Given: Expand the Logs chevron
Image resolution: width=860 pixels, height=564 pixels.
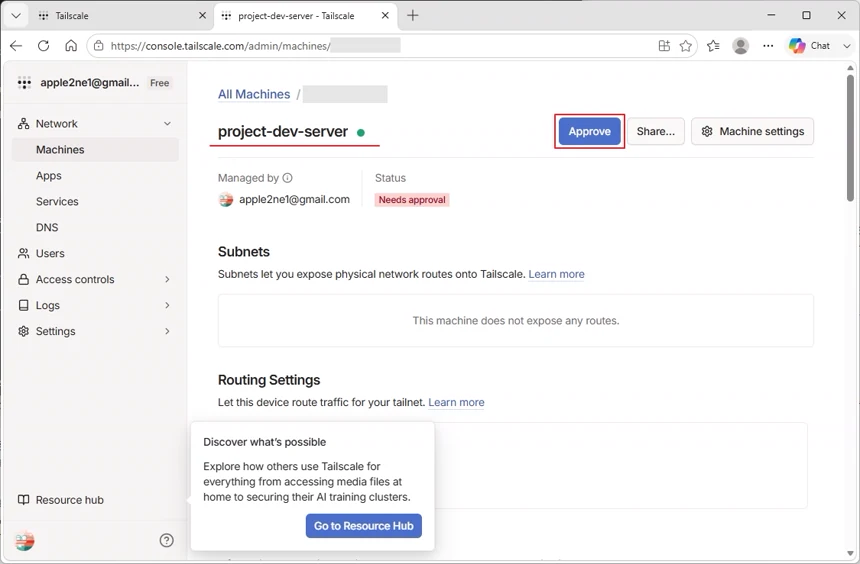Looking at the screenshot, I should tap(167, 305).
